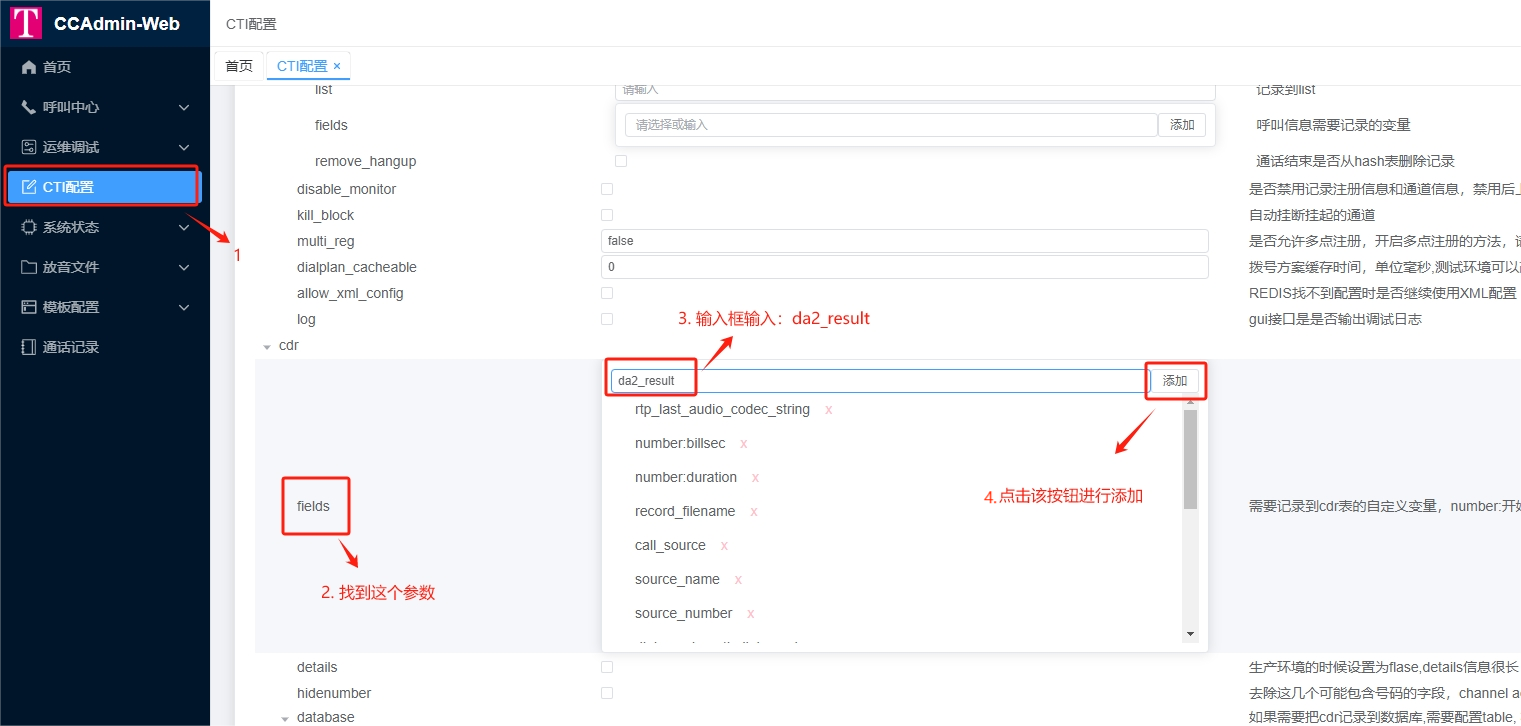Screen dimensions: 1521x726
Task: Select the CTI配置 tab
Action: 300,65
